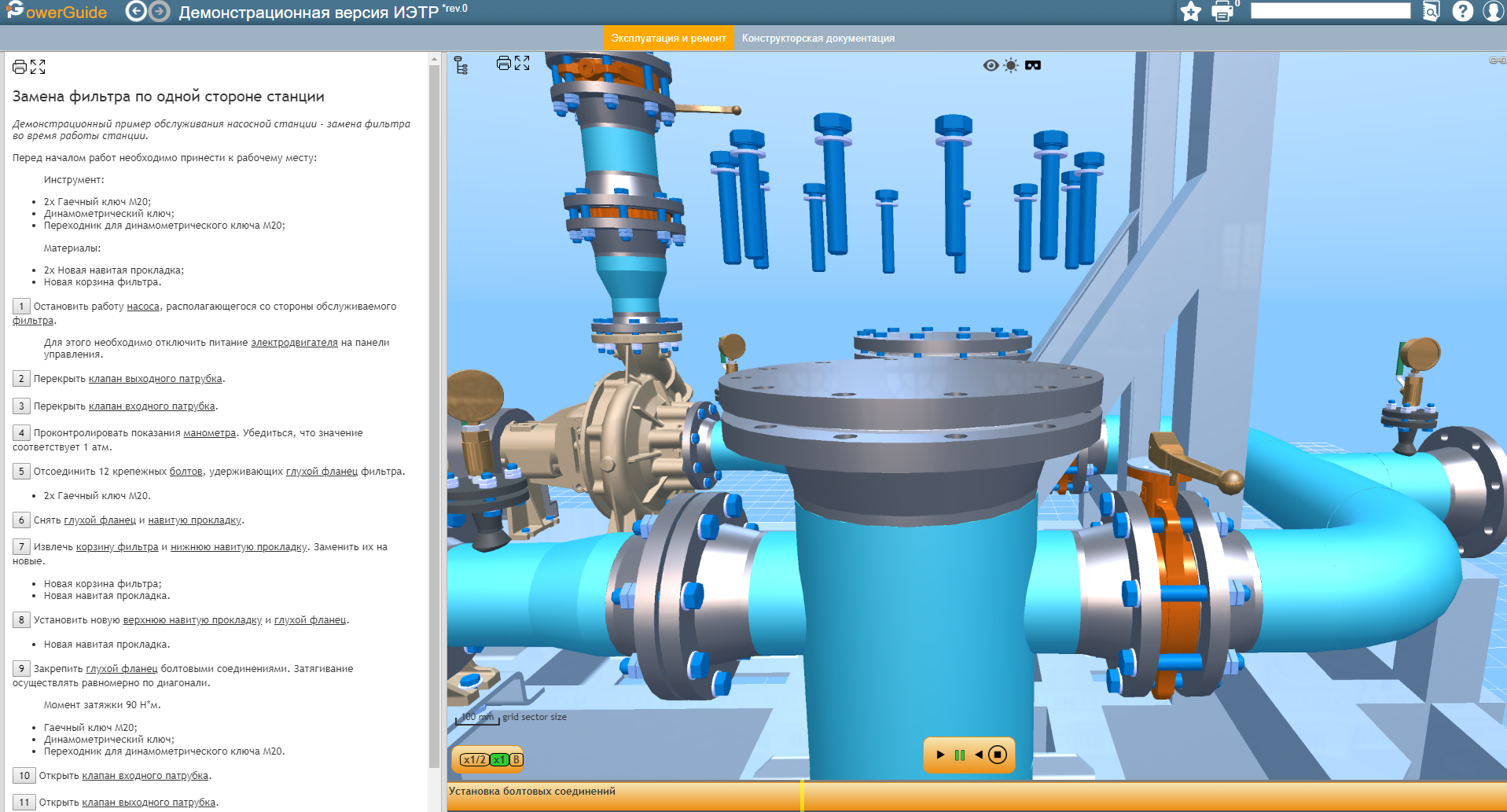Stop the animation playback

point(998,755)
